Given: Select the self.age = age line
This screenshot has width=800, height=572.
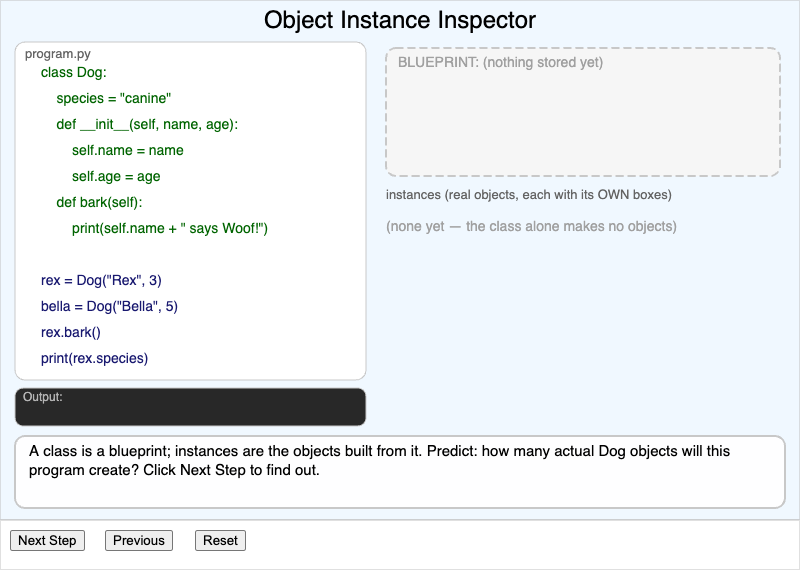Looking at the screenshot, I should point(116,177).
